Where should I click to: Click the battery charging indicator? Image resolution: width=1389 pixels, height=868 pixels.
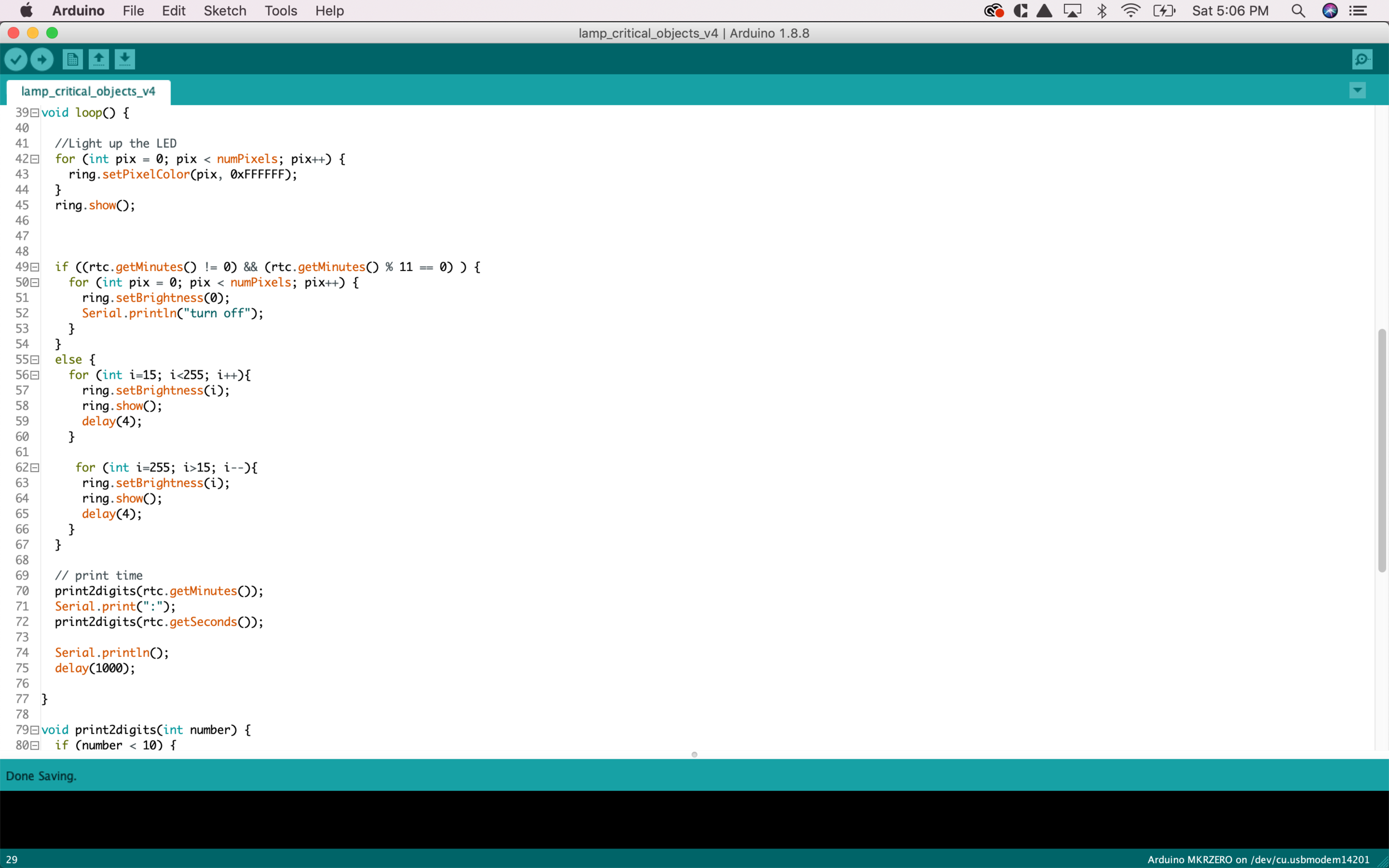1165,11
